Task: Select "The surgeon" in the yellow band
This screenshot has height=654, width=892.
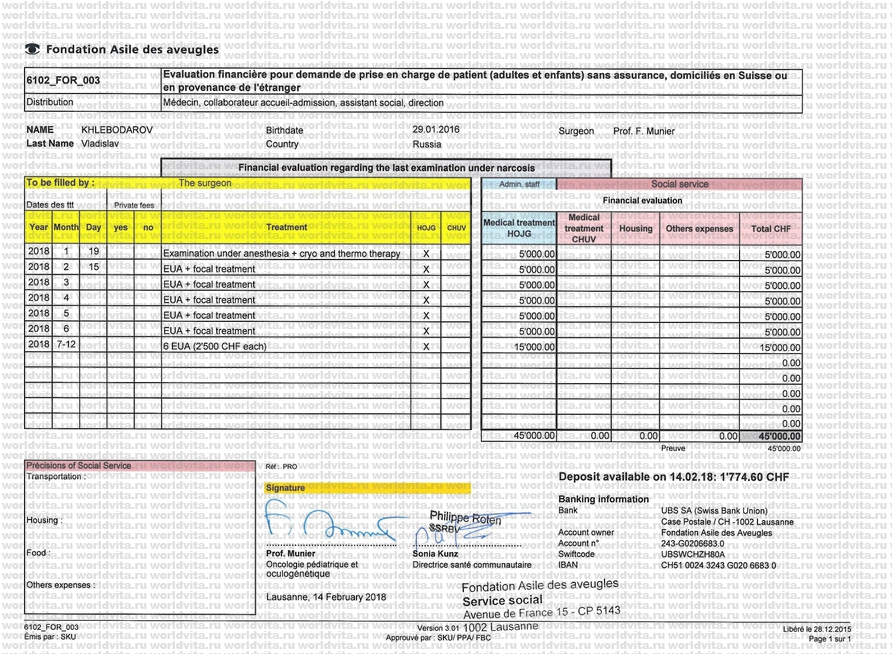Action: click(205, 183)
